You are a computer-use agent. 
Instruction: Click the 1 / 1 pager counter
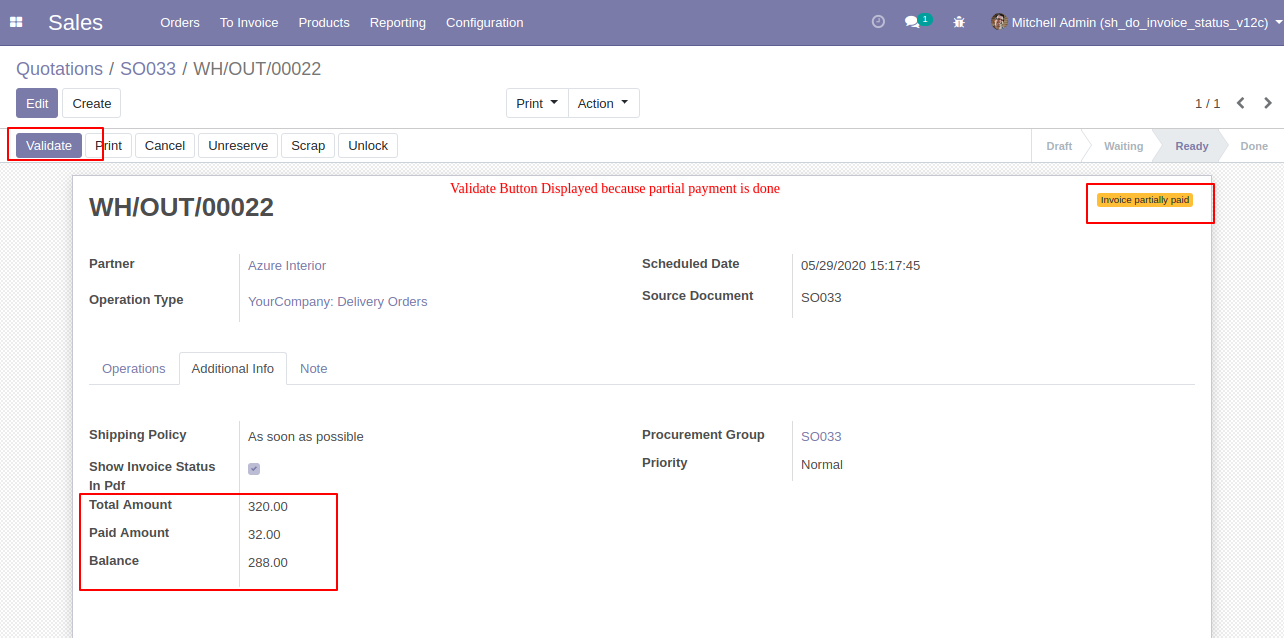[1207, 103]
